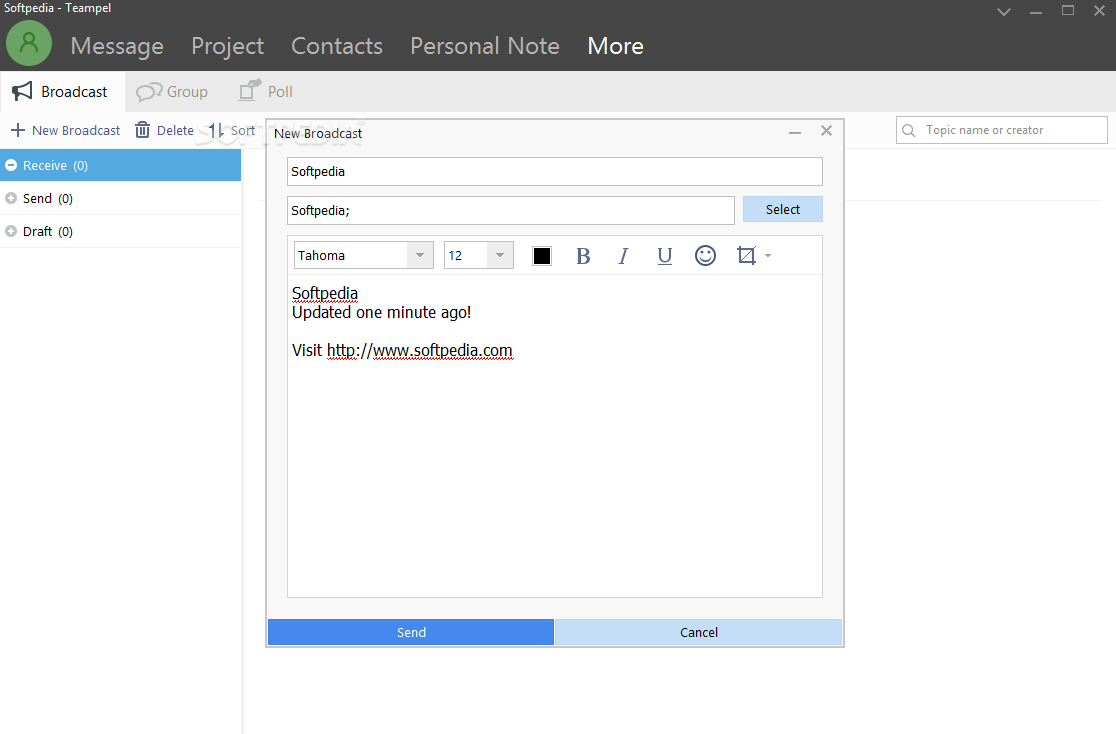Expand the Draft folder
This screenshot has width=1116, height=734.
pos(11,231)
